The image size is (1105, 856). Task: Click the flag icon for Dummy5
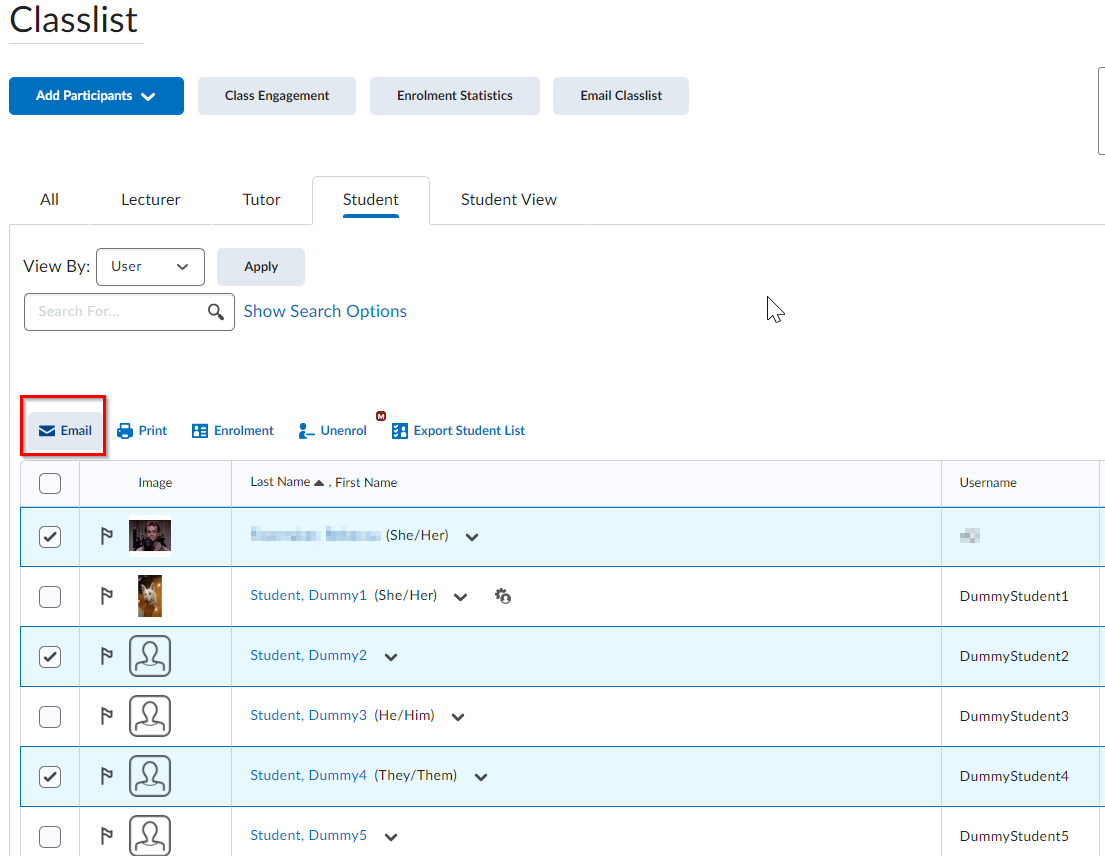pos(106,836)
